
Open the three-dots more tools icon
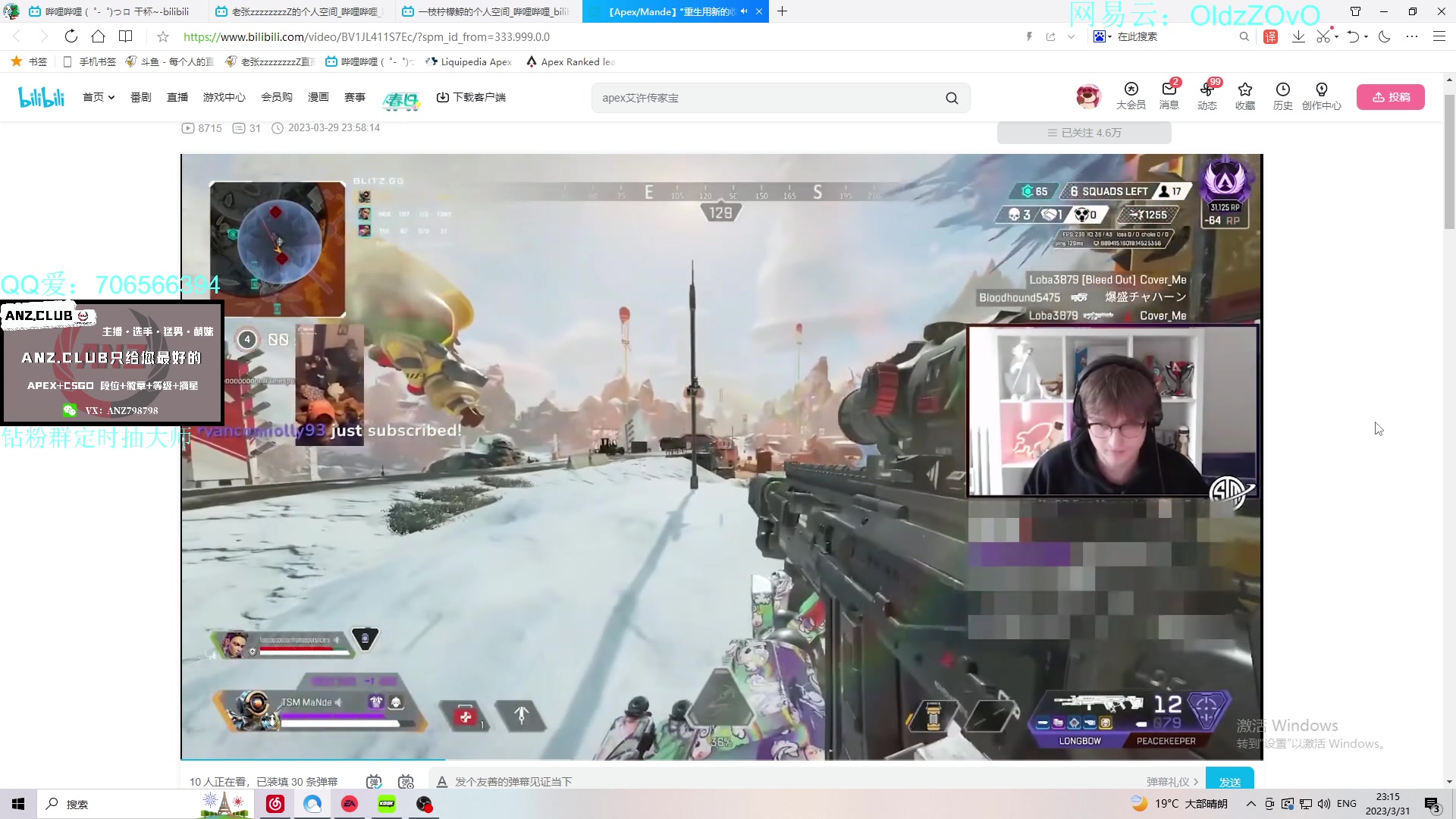(x=1411, y=36)
